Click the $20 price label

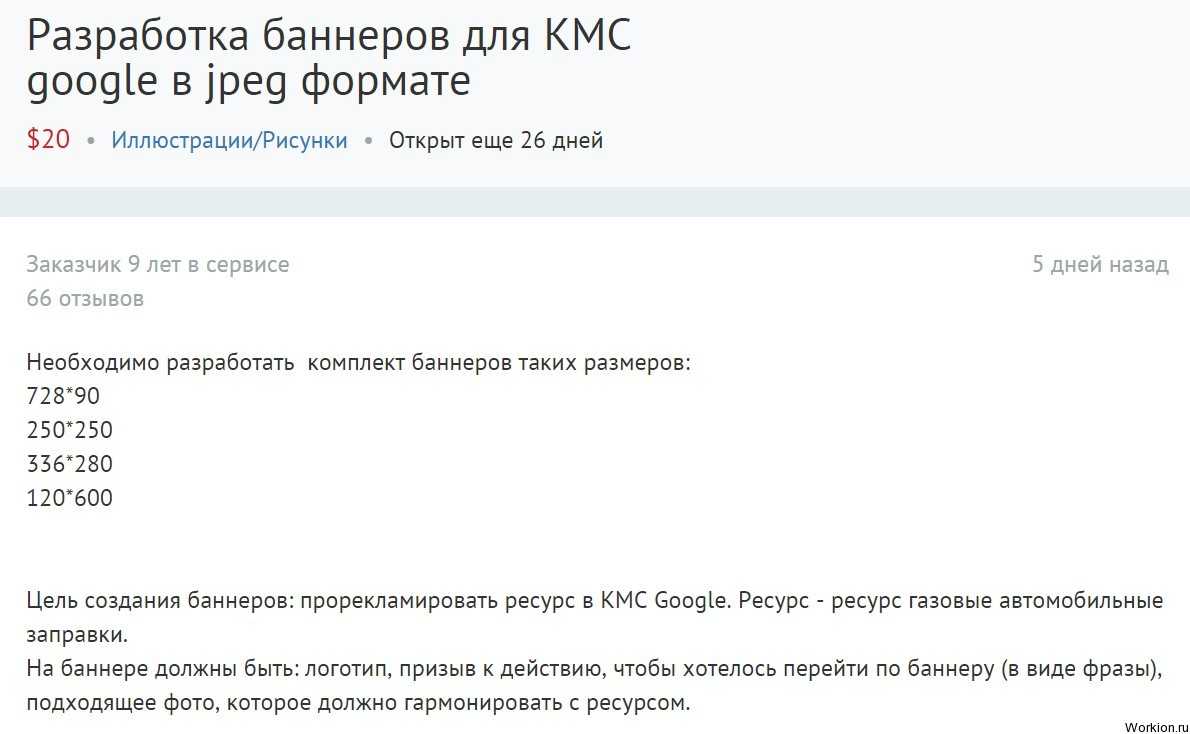(x=48, y=140)
